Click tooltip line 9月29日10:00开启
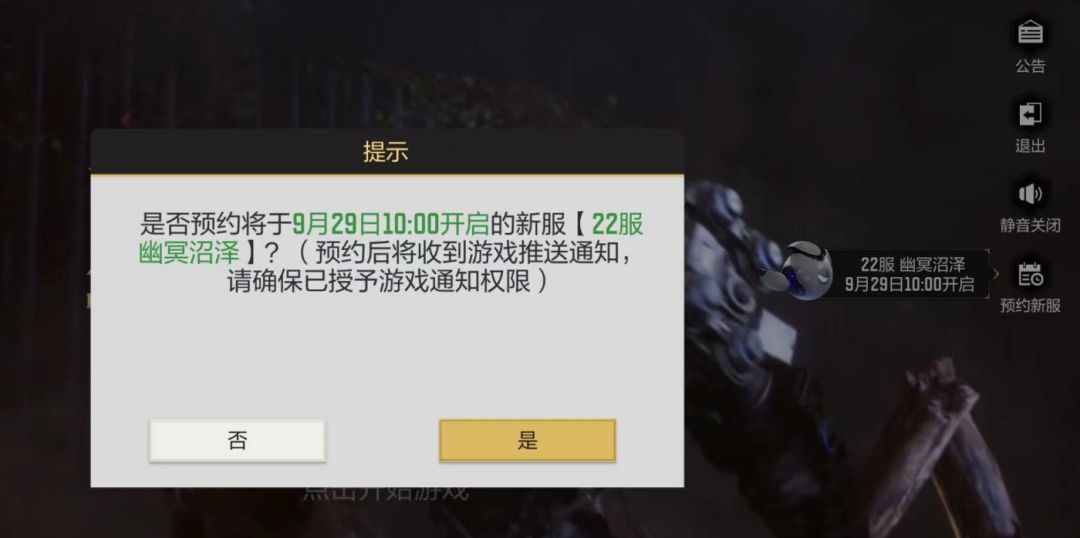The height and width of the screenshot is (538, 1080). pyautogui.click(x=909, y=284)
